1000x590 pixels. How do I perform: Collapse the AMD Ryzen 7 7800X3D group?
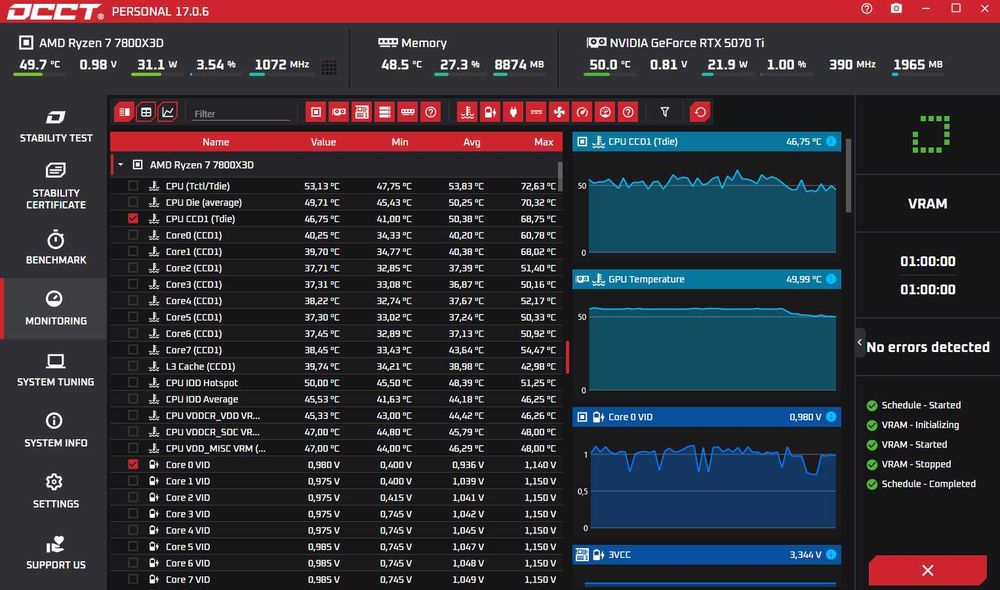[x=121, y=165]
